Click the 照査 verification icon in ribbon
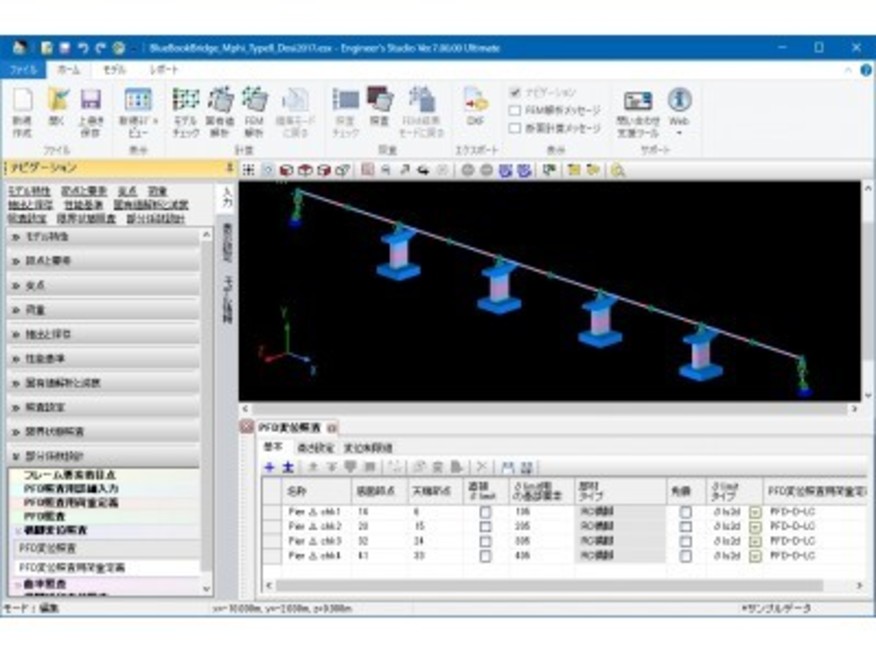This screenshot has height=657, width=876. [380, 101]
